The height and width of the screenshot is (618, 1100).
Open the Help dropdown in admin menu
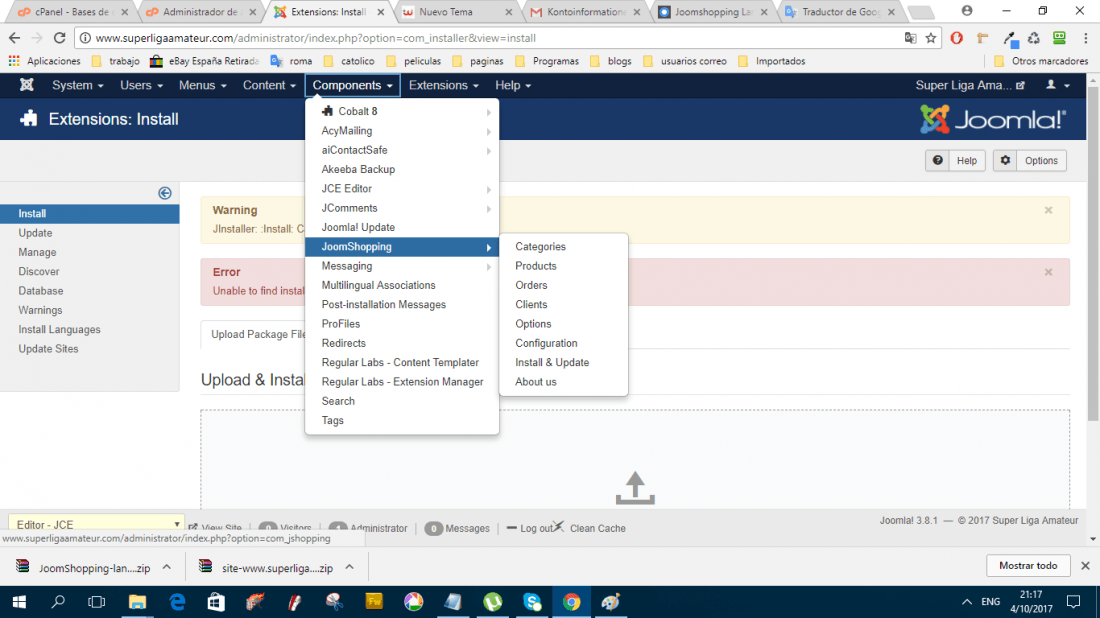[513, 85]
